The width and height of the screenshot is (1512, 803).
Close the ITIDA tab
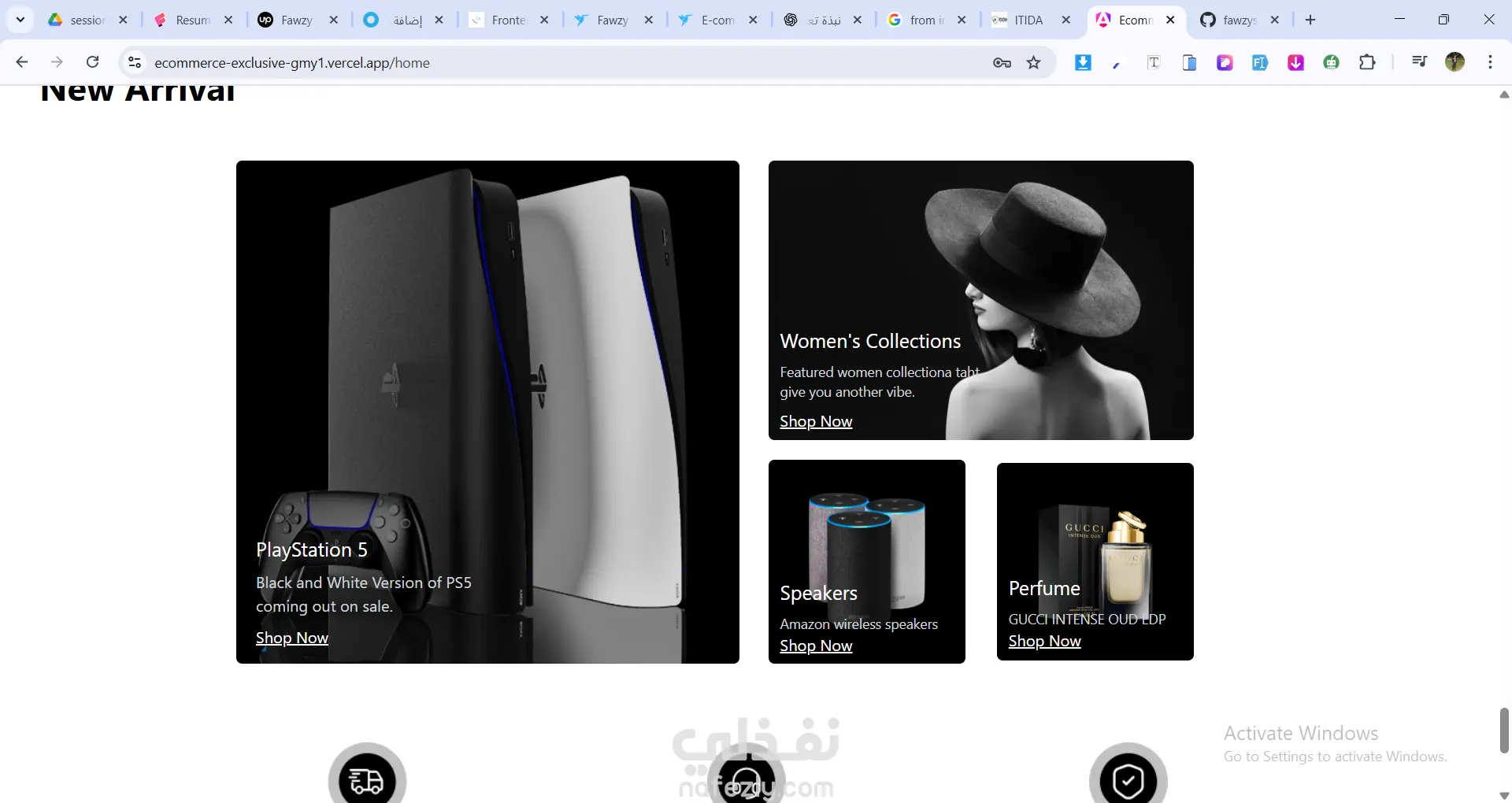point(1066,20)
